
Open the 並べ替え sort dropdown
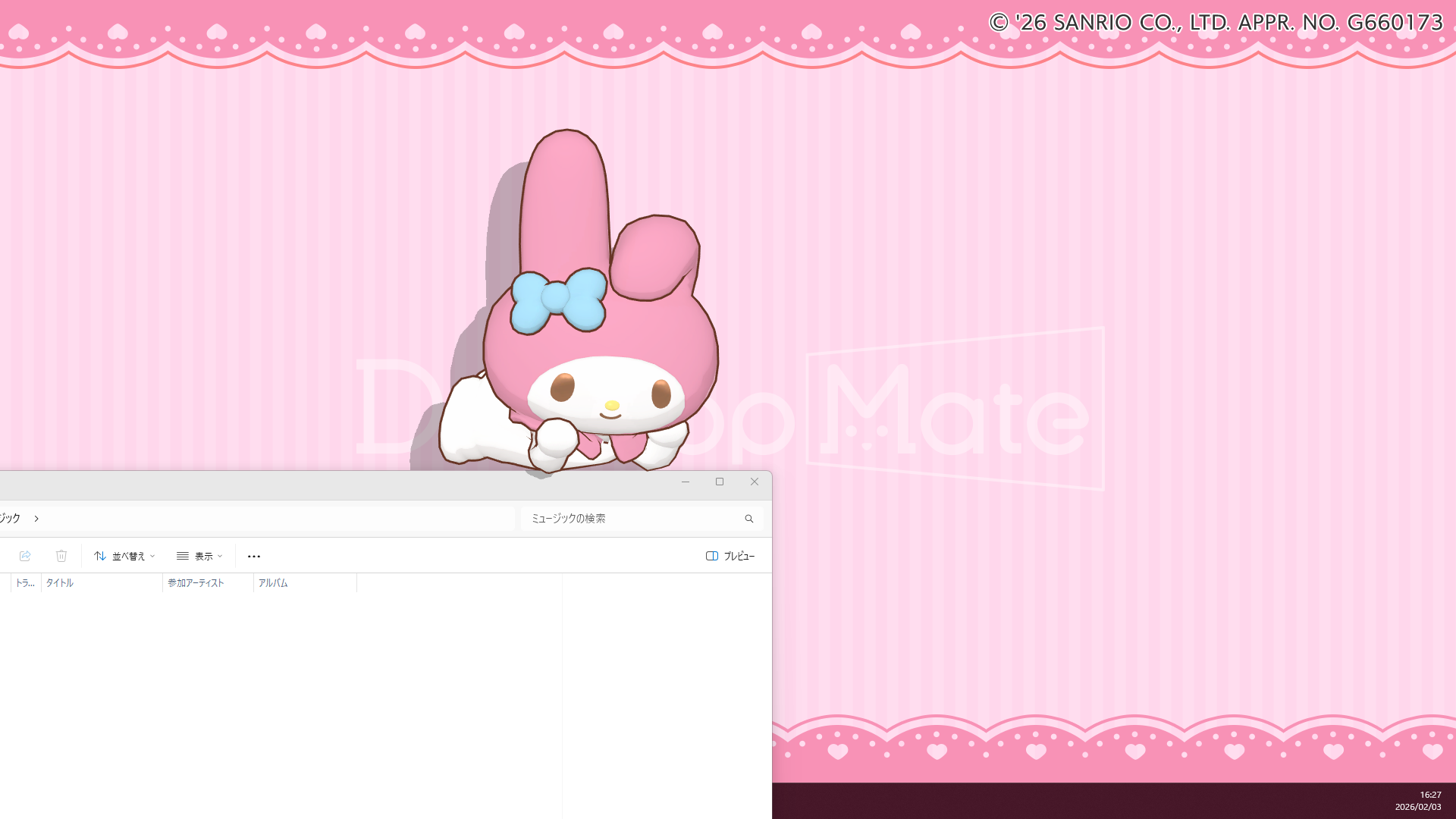click(130, 556)
